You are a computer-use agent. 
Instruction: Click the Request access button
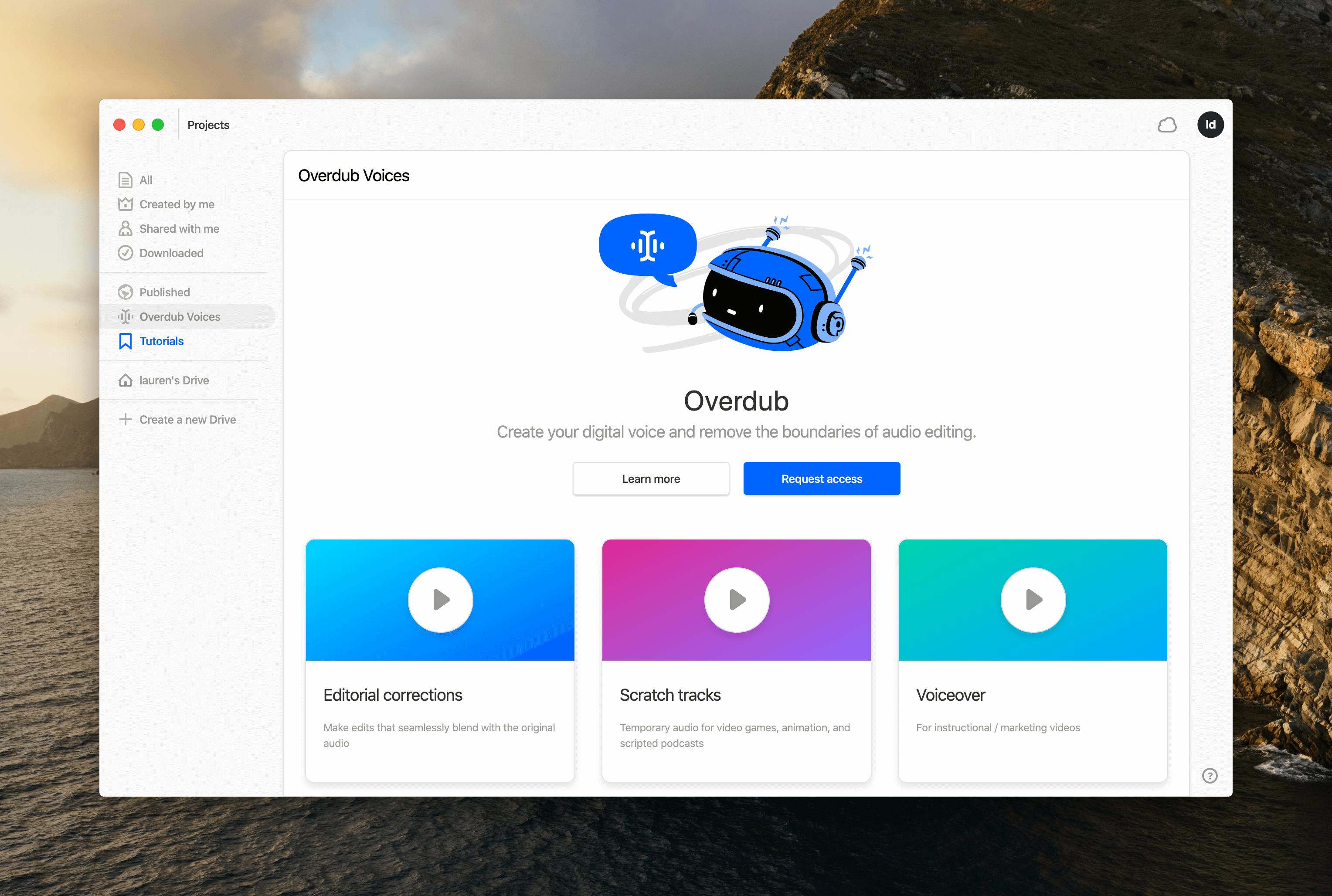(821, 479)
